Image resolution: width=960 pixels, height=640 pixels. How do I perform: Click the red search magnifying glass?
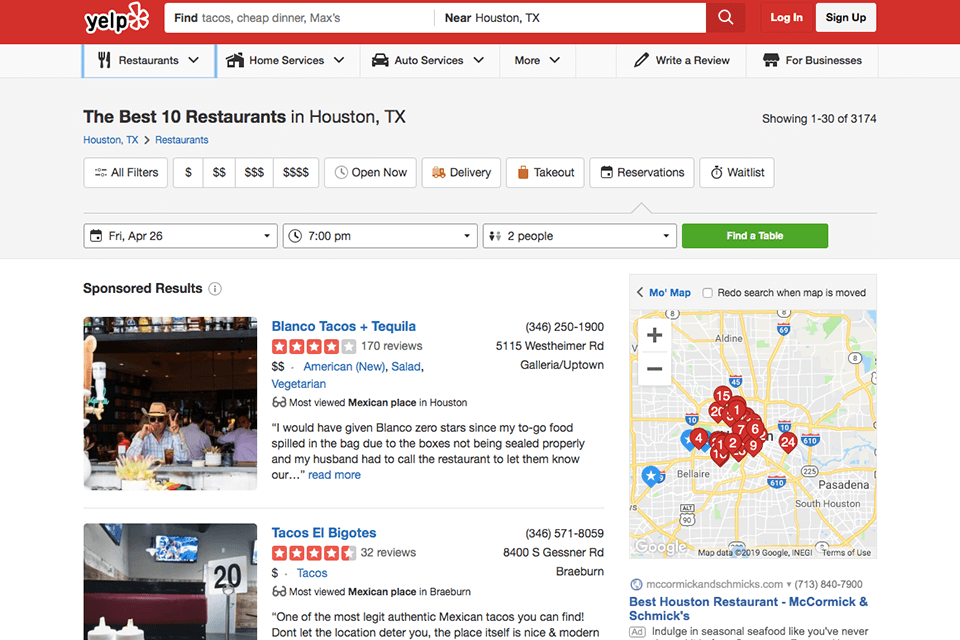pyautogui.click(x=725, y=17)
